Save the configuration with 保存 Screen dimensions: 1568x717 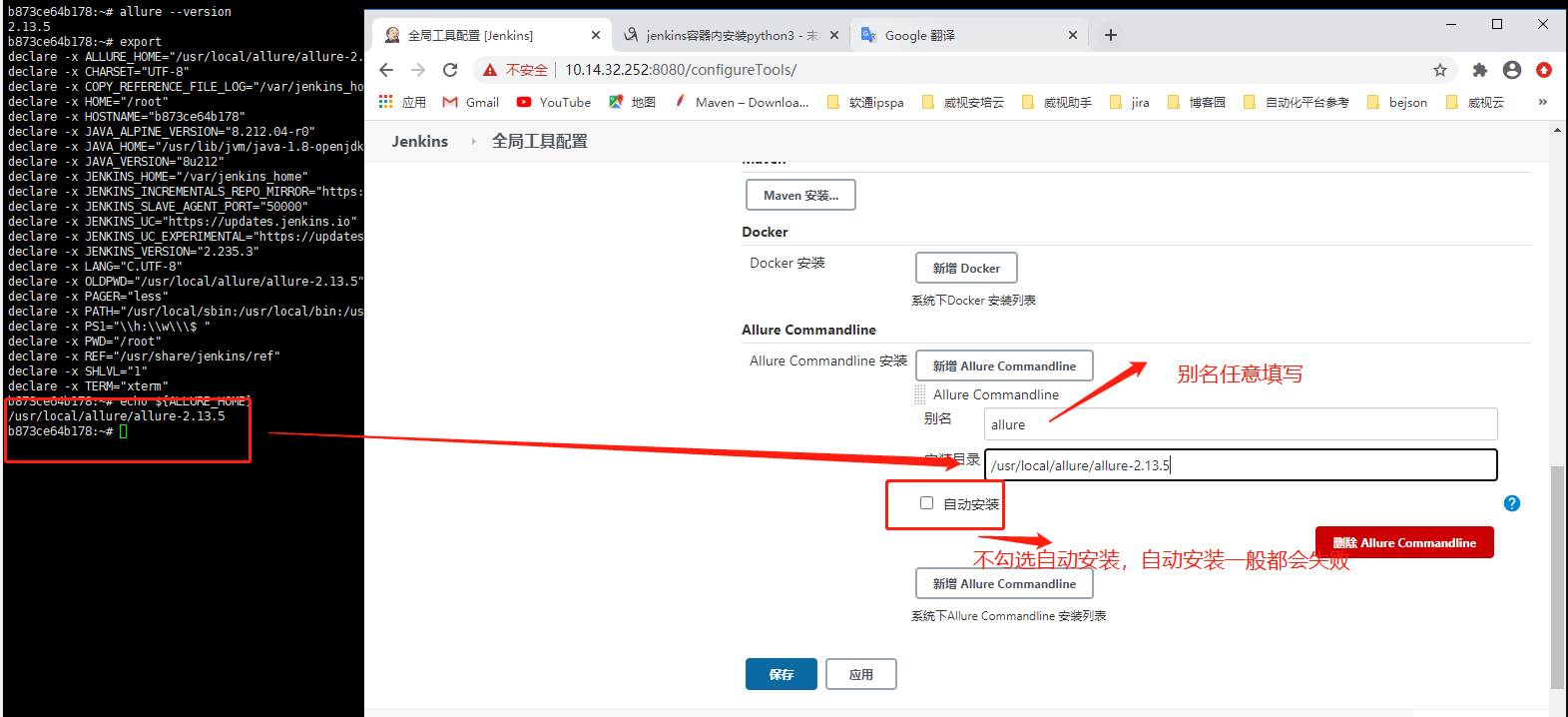(x=782, y=674)
